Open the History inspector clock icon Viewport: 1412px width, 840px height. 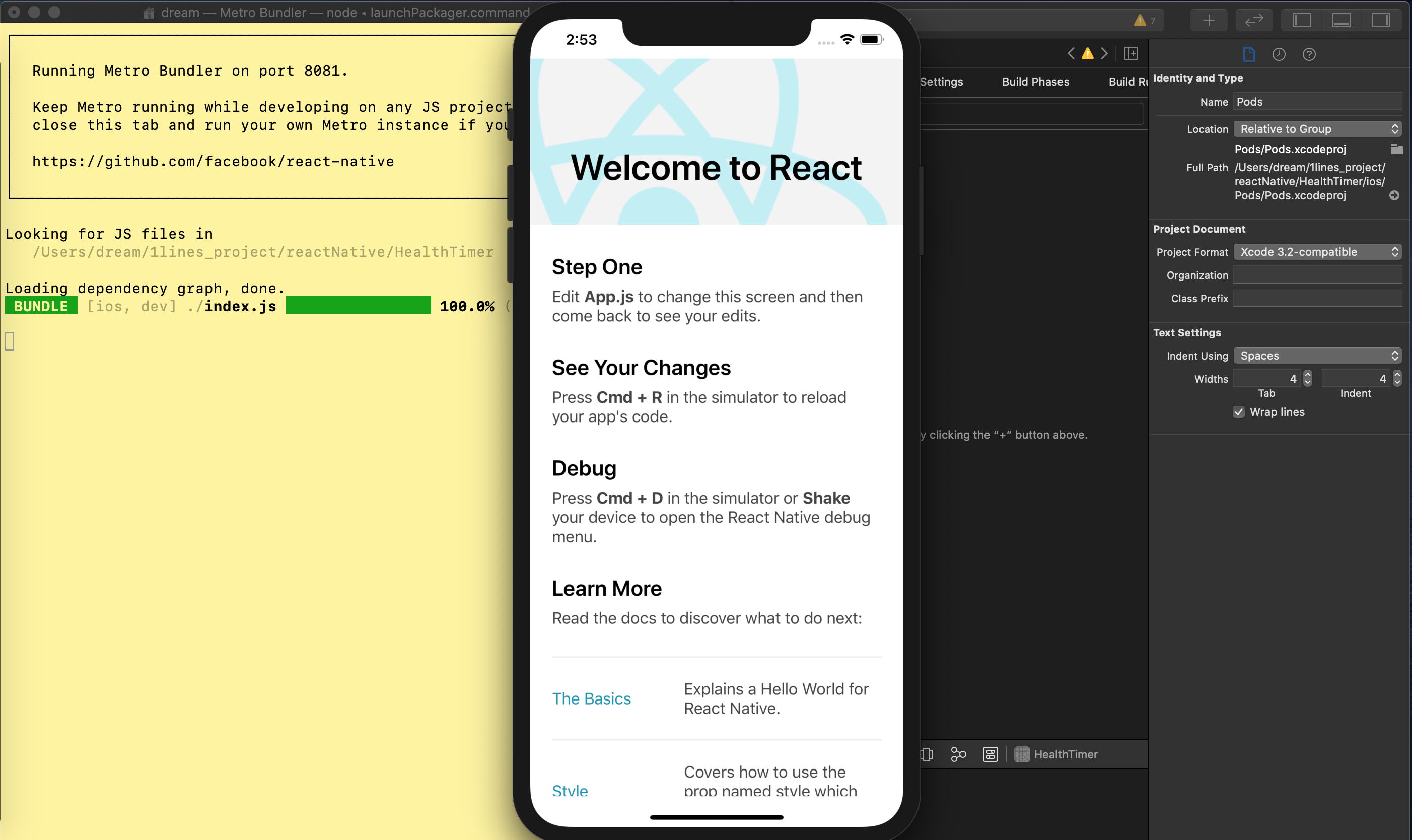pyautogui.click(x=1279, y=54)
